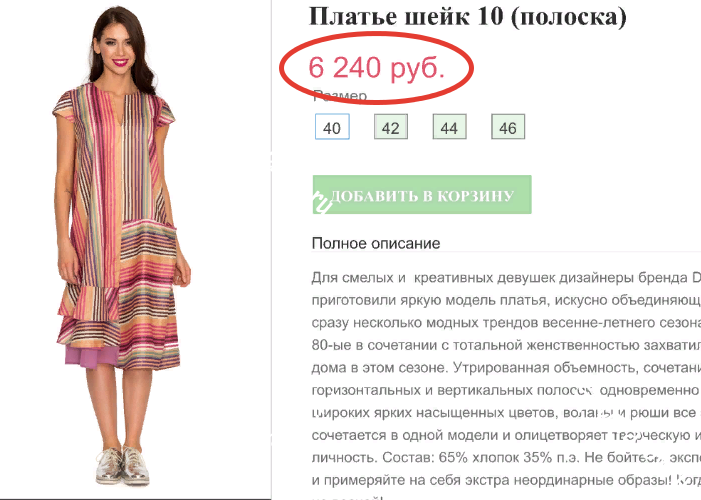Click the description line starting 80-ые
This screenshot has width=701, height=500.
[506, 345]
